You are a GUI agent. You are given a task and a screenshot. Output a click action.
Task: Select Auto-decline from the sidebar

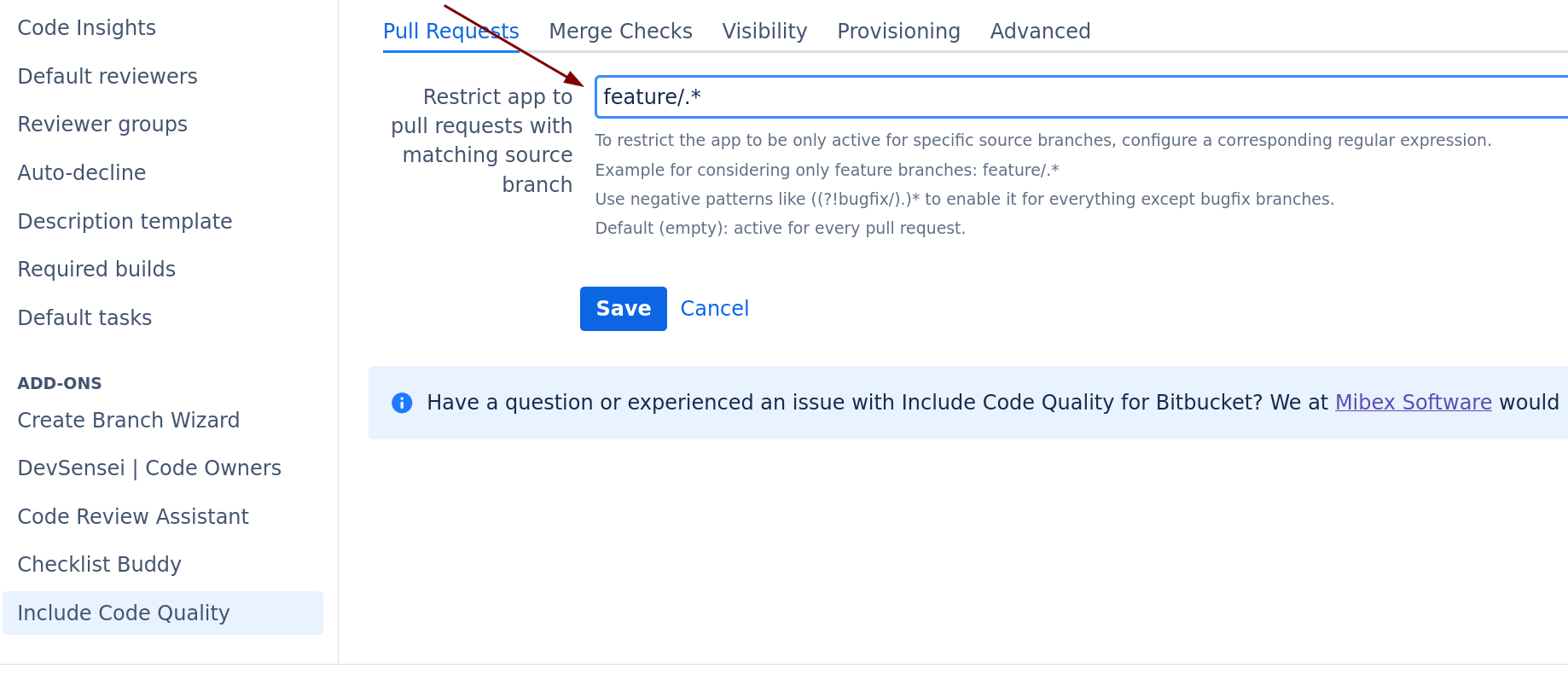click(82, 173)
